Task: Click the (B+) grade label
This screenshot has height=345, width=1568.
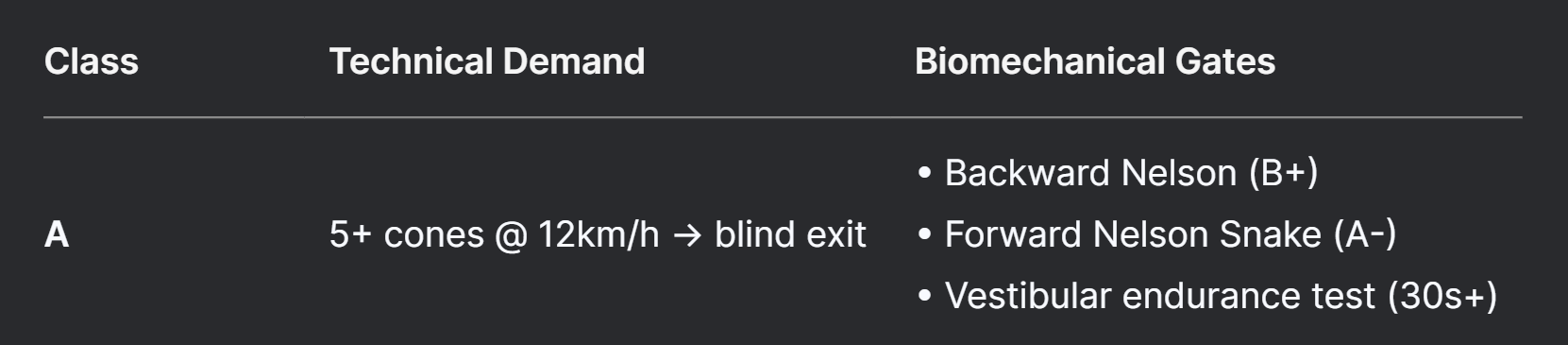Action: coord(1283,173)
